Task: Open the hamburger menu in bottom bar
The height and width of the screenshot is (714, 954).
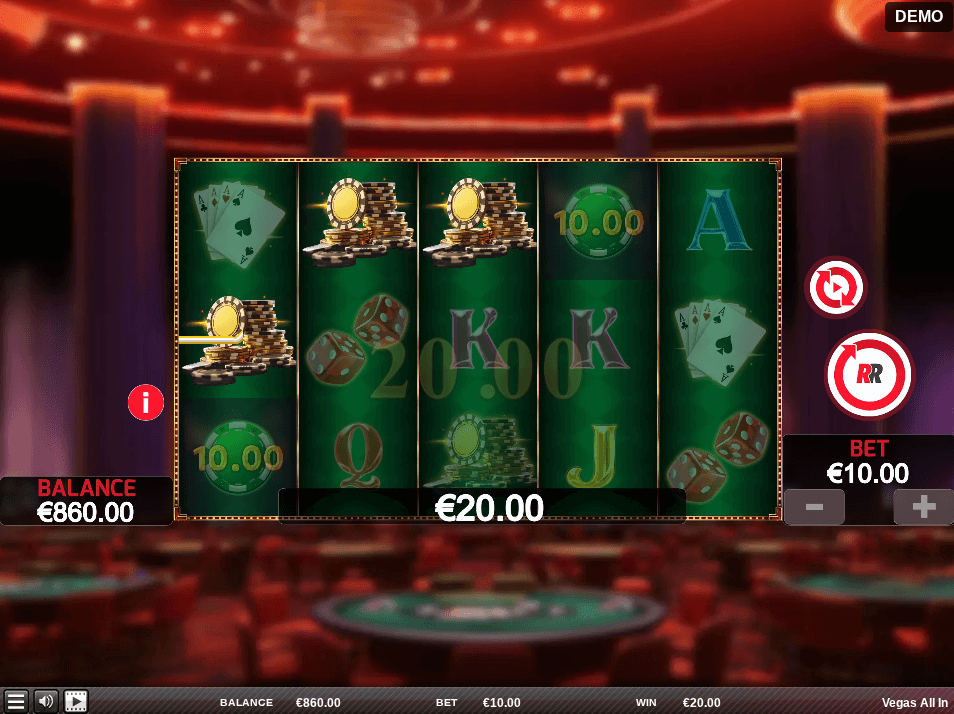Action: coord(16,701)
